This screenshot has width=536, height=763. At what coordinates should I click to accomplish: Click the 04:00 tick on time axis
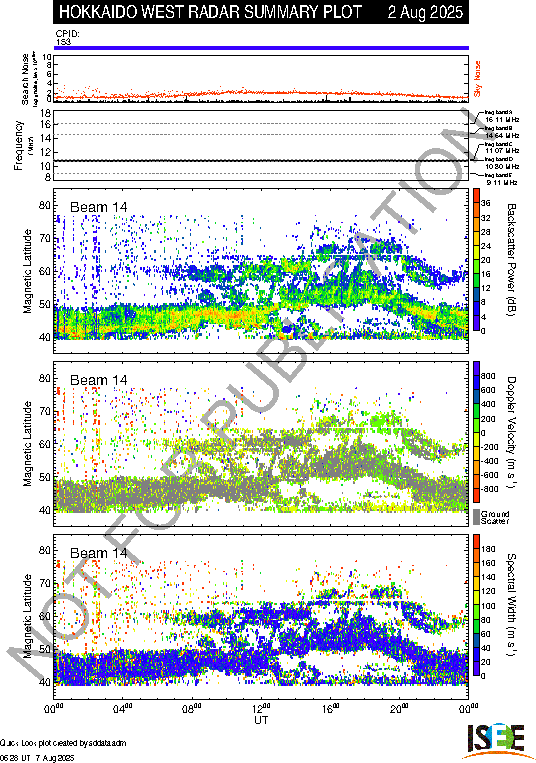pos(123,708)
